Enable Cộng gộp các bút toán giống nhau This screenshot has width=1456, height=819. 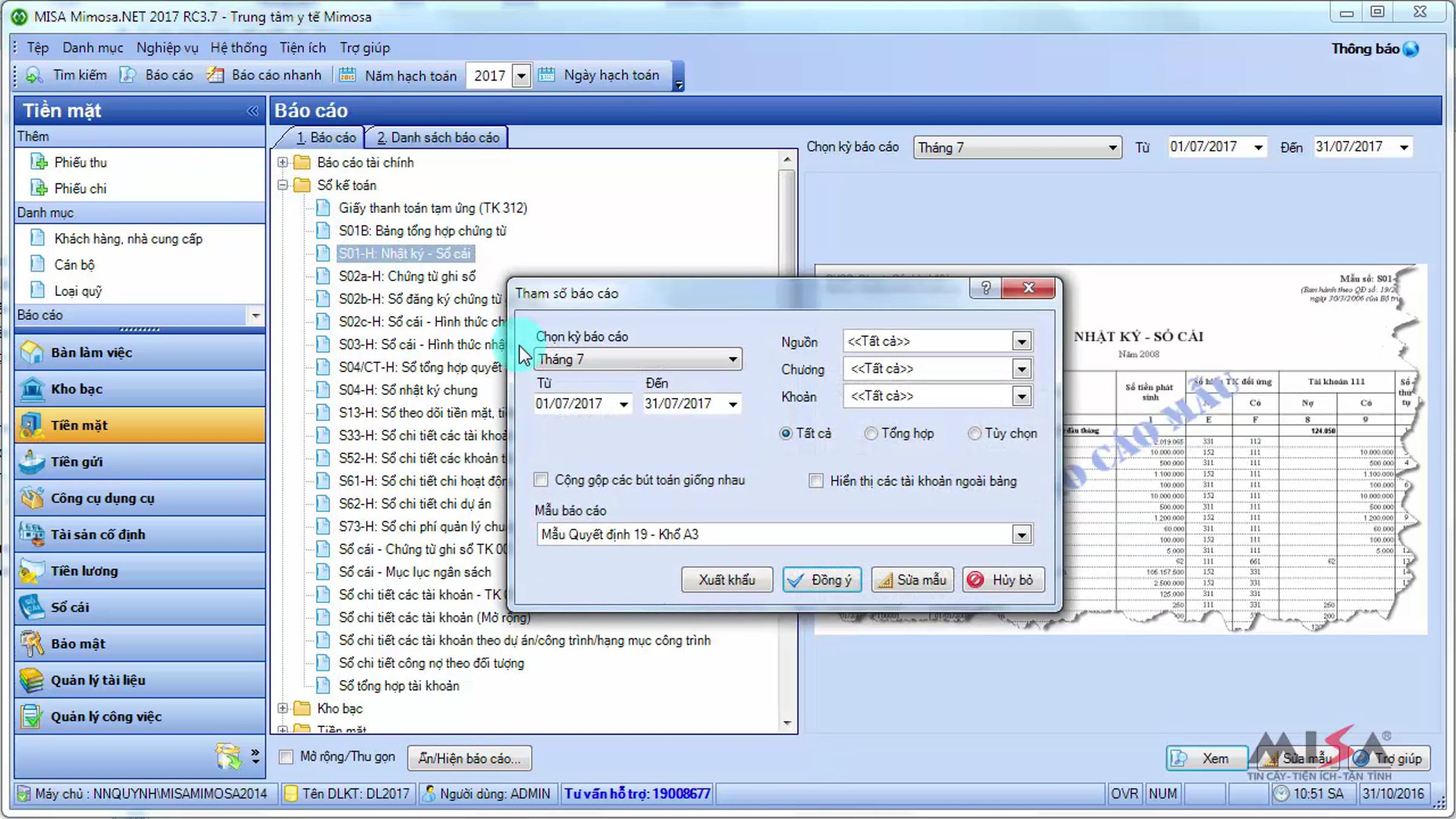(x=541, y=480)
